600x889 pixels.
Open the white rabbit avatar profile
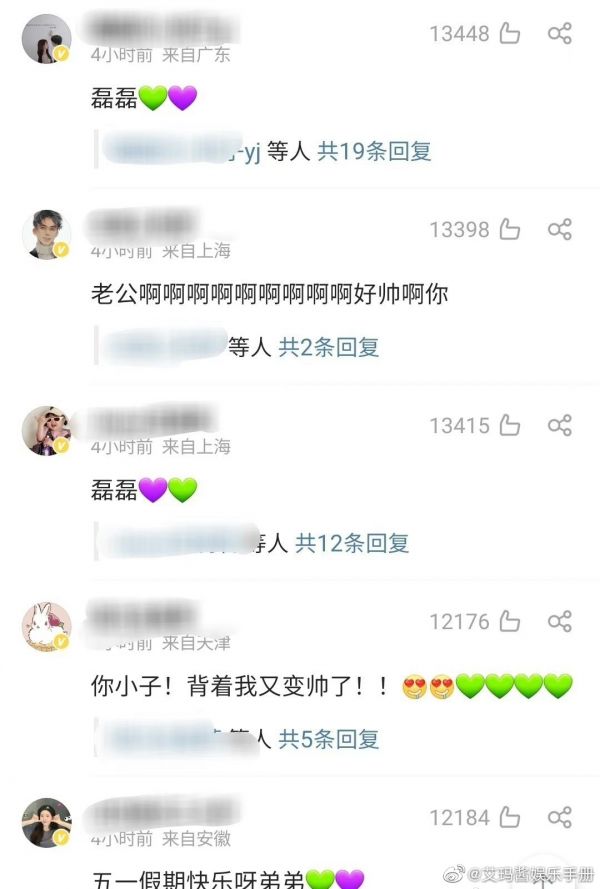(x=47, y=626)
